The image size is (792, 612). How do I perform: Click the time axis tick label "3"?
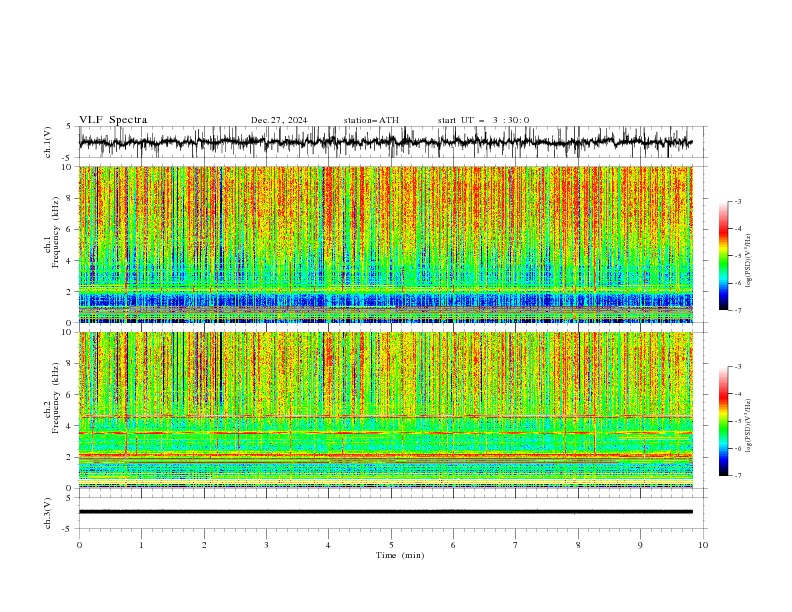pyautogui.click(x=266, y=545)
